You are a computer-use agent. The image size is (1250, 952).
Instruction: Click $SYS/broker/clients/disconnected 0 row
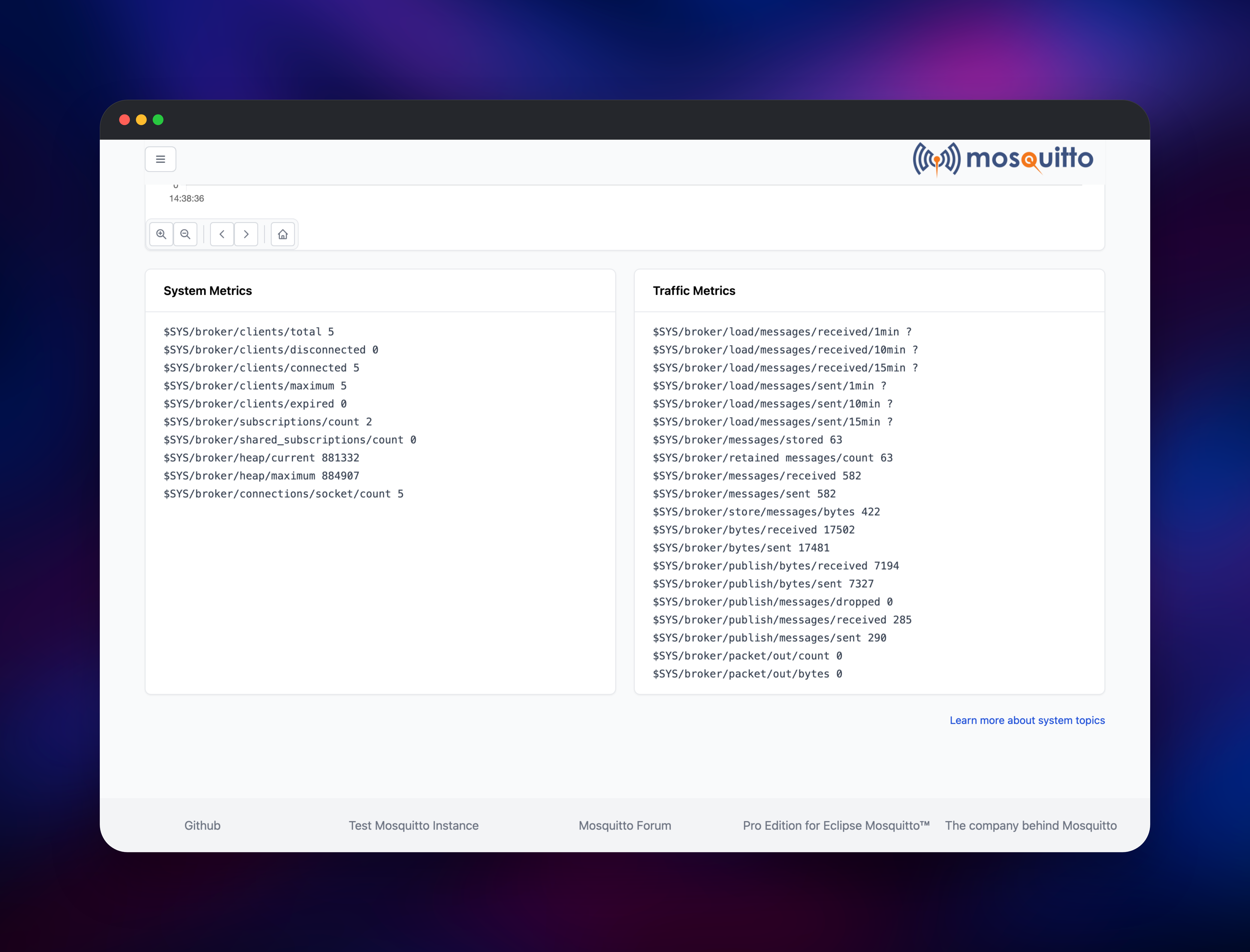point(271,350)
